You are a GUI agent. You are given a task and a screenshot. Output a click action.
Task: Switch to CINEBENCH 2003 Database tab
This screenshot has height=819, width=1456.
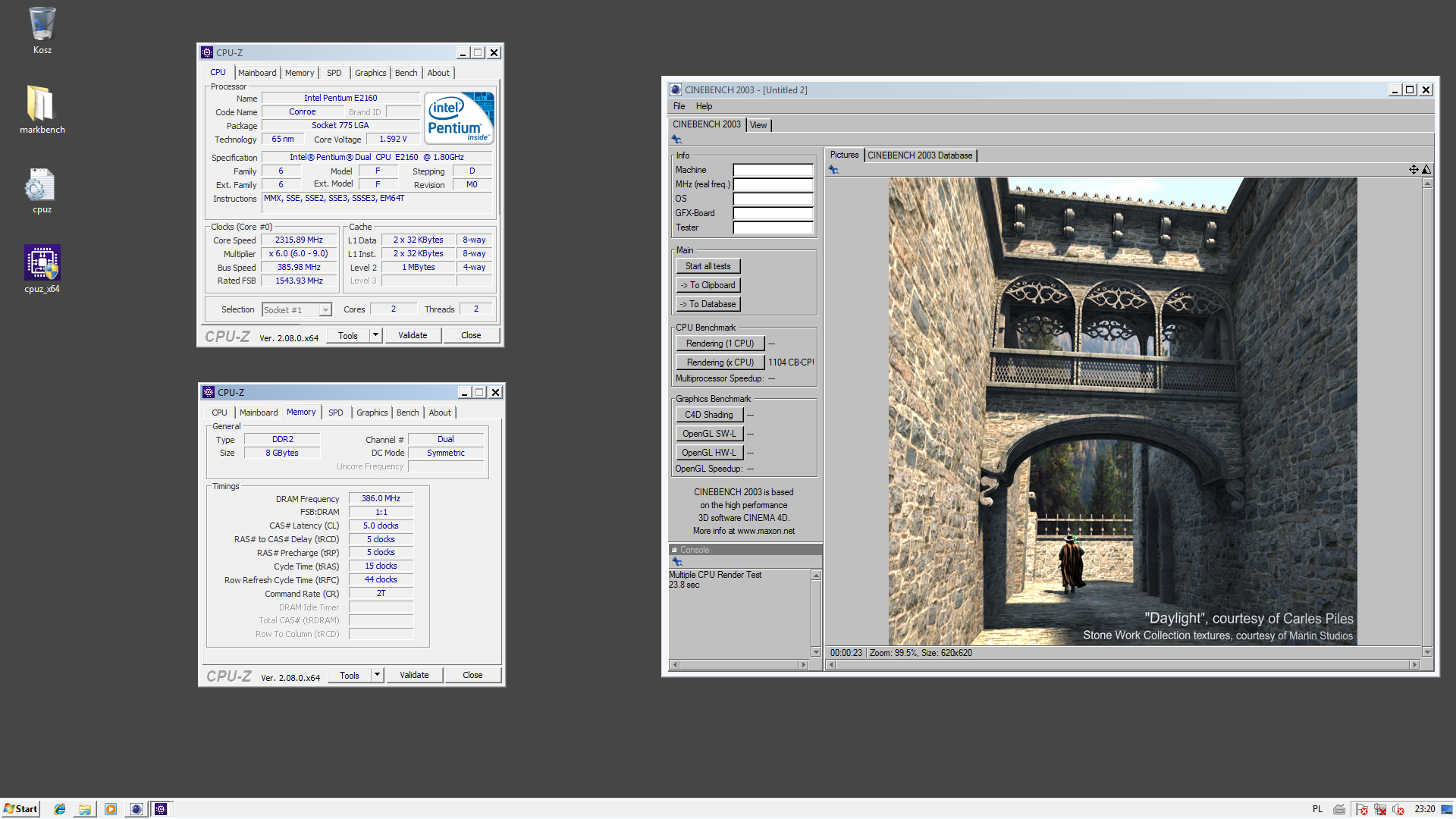tap(920, 155)
